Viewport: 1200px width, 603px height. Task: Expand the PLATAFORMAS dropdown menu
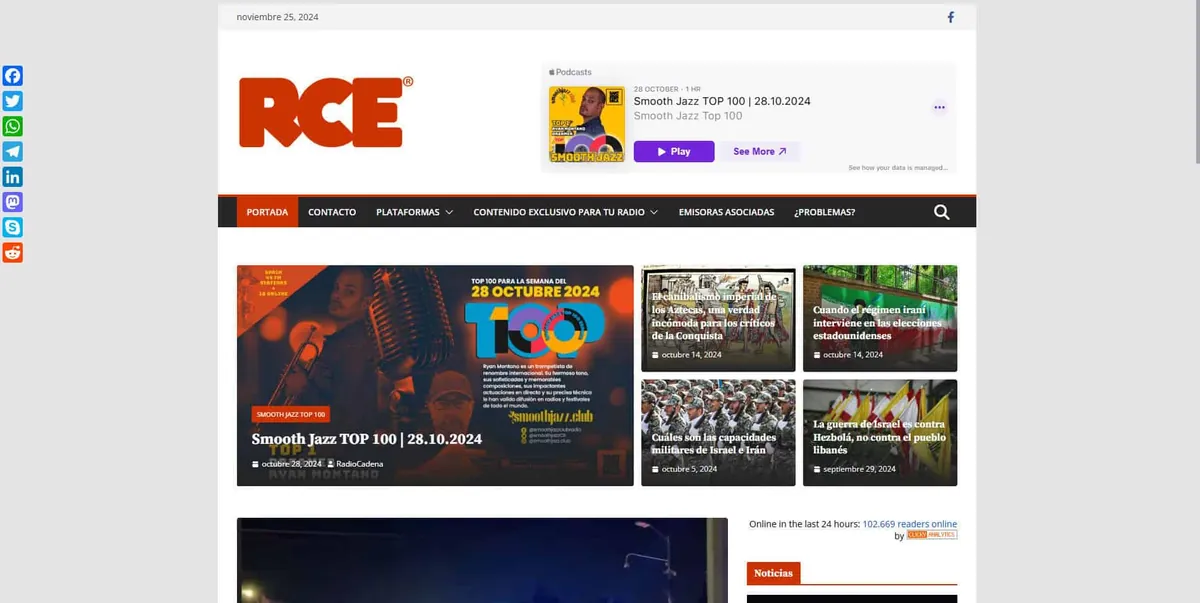pyautogui.click(x=415, y=212)
